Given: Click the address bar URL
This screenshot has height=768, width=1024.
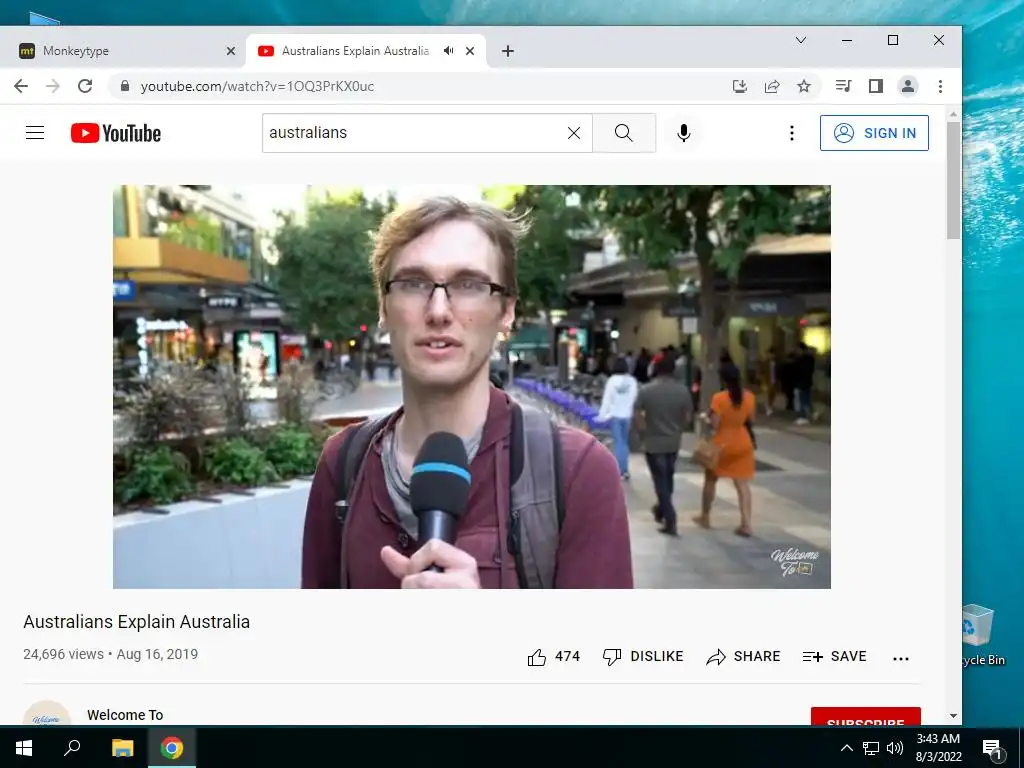Looking at the screenshot, I should tap(257, 86).
